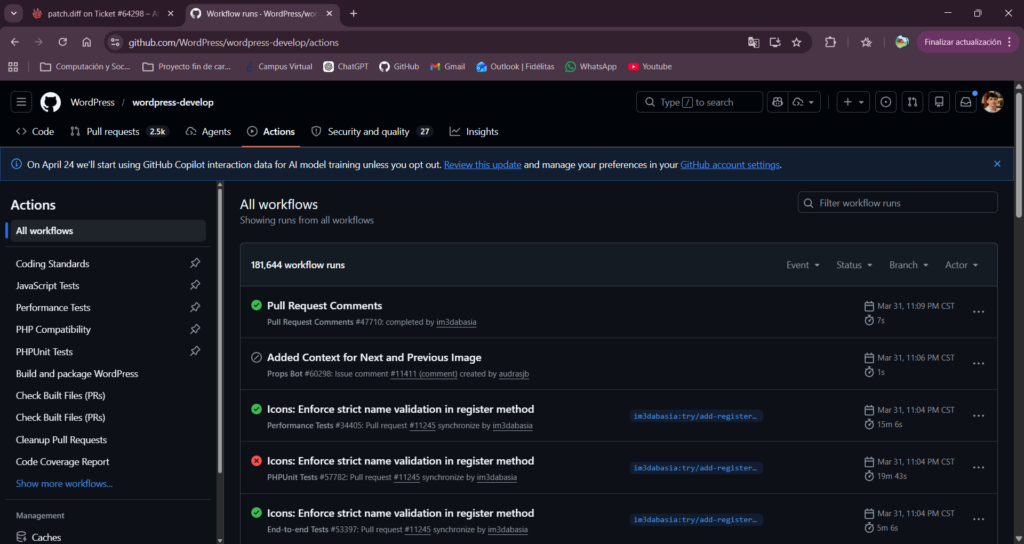Click Show more workflows link

pos(64,483)
